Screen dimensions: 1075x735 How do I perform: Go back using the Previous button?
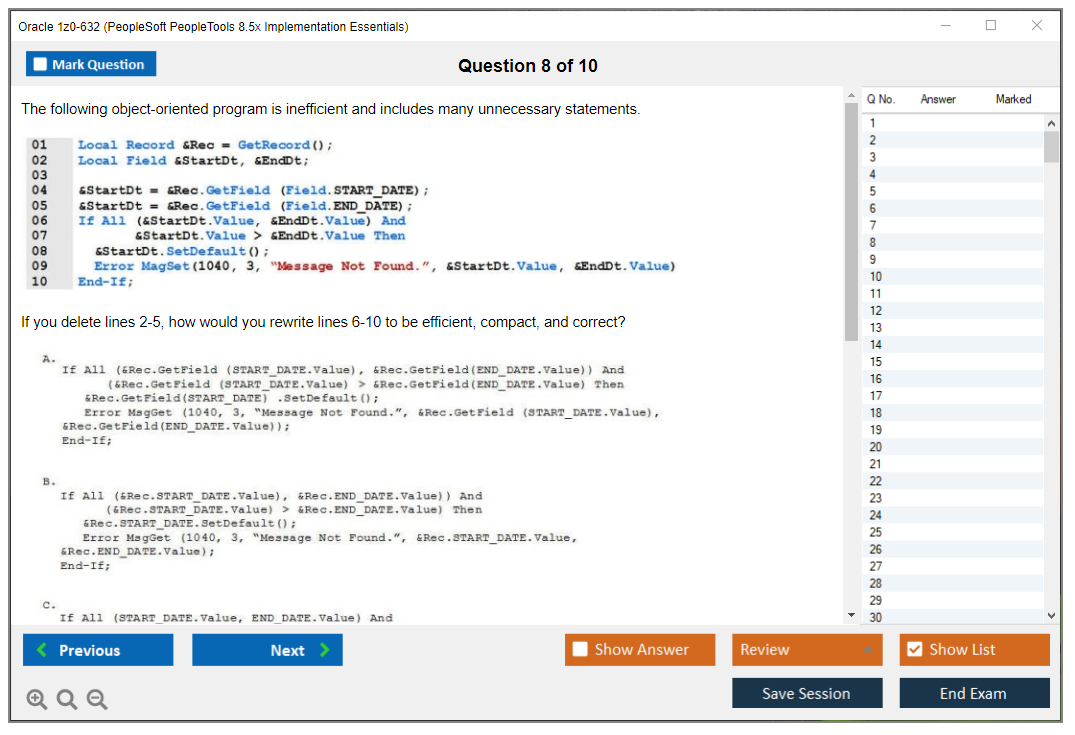[x=97, y=649]
